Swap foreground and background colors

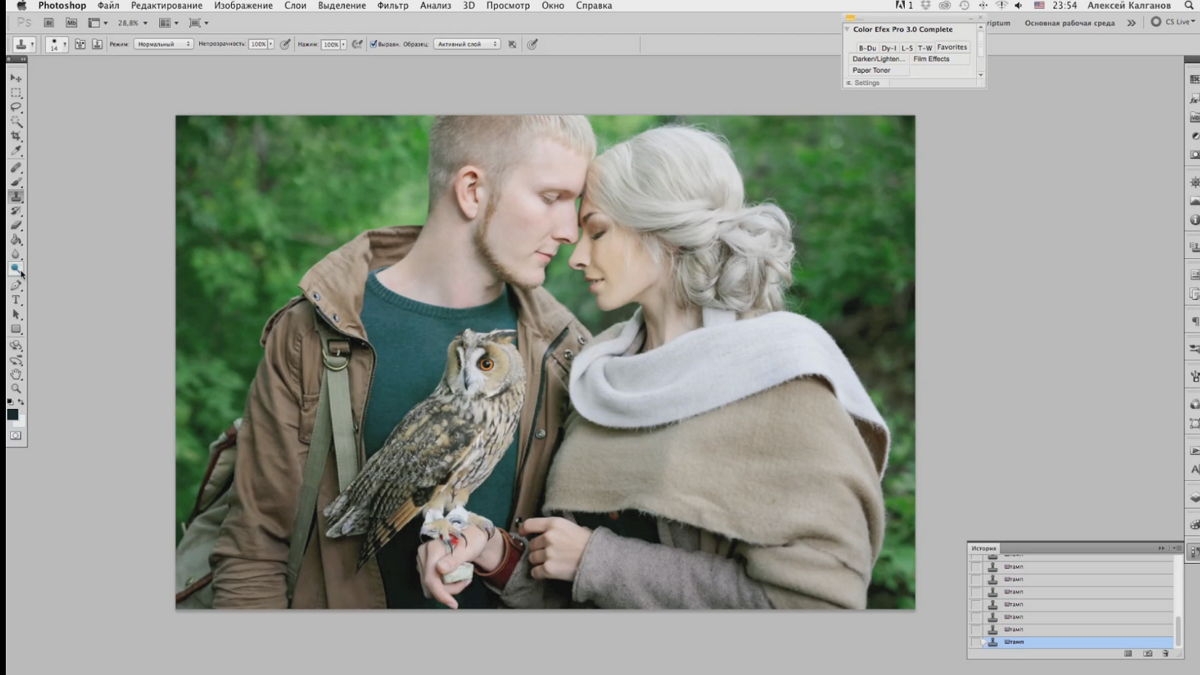21,402
